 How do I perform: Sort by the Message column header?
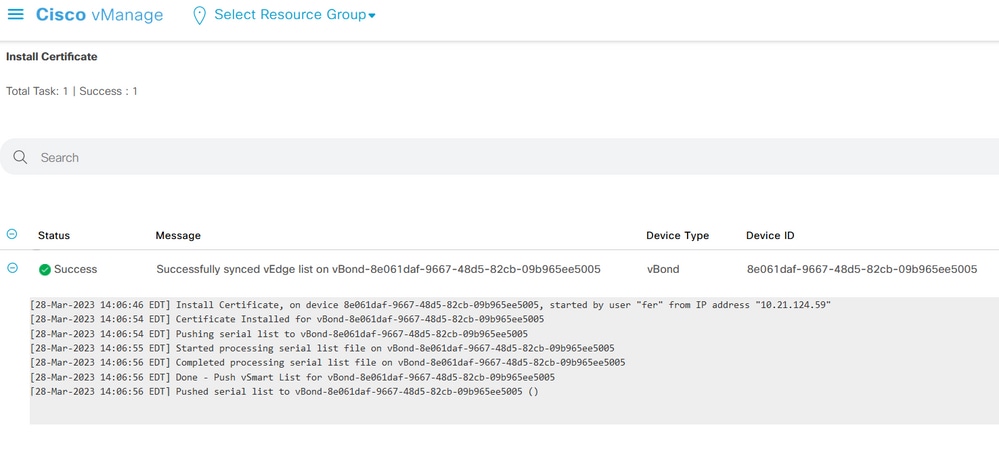(178, 235)
